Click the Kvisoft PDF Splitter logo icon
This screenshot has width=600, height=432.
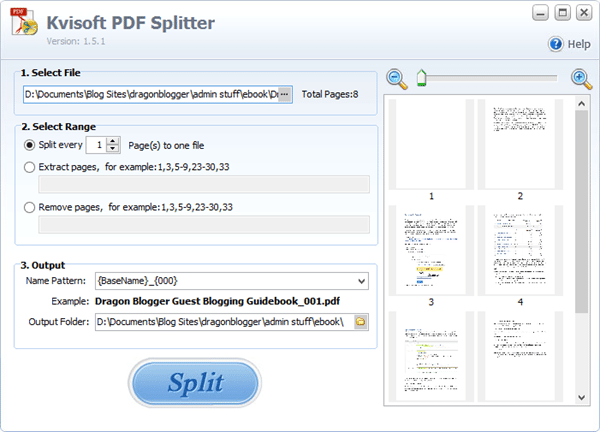(x=24, y=22)
